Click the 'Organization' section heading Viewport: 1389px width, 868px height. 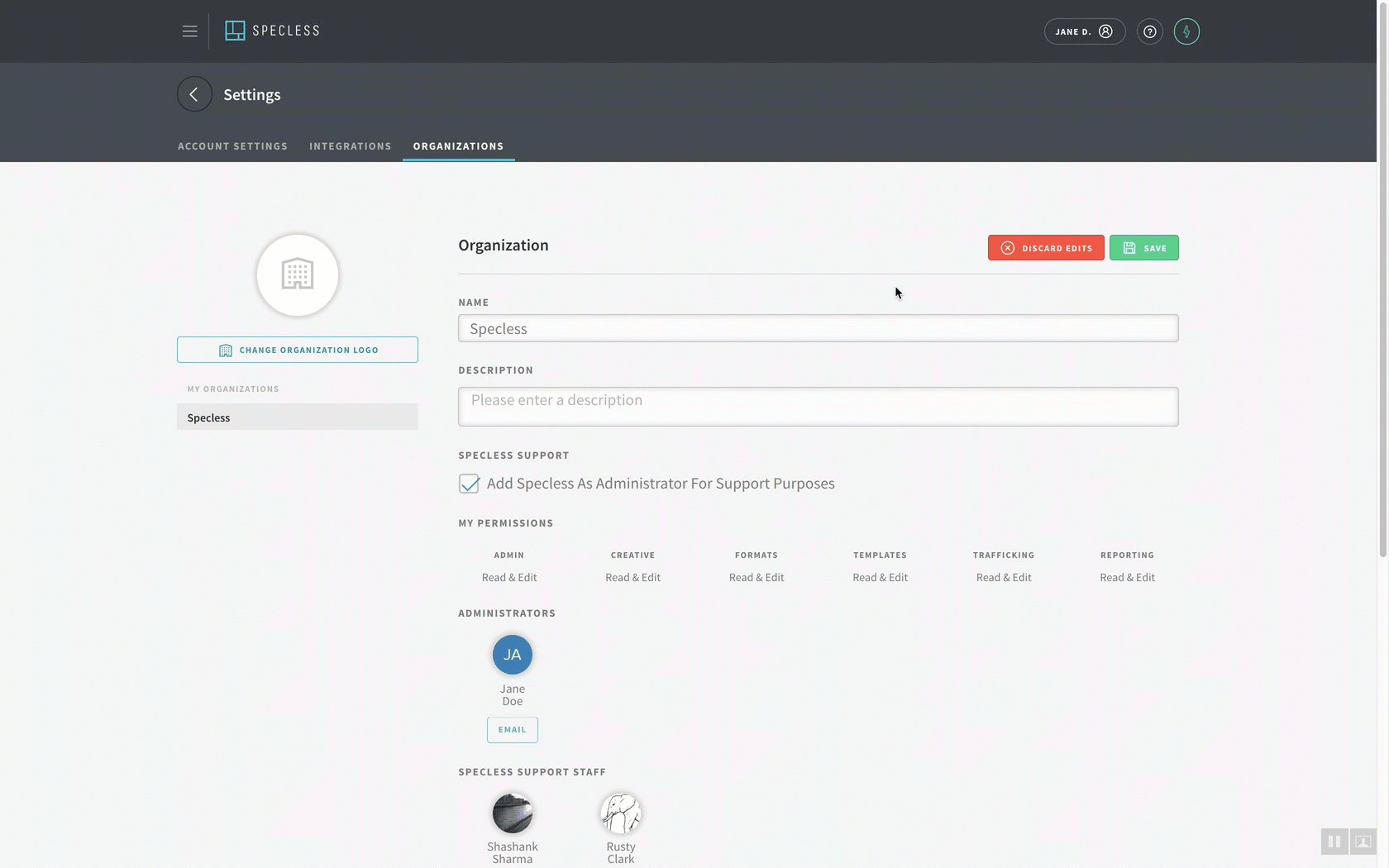point(504,246)
